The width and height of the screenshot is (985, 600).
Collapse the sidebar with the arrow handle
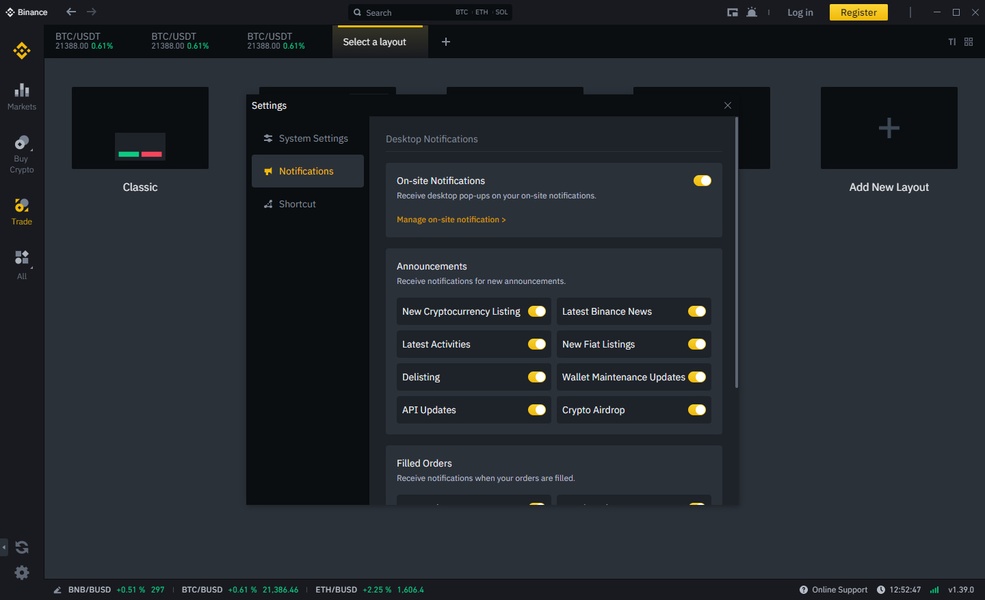tap(4, 547)
